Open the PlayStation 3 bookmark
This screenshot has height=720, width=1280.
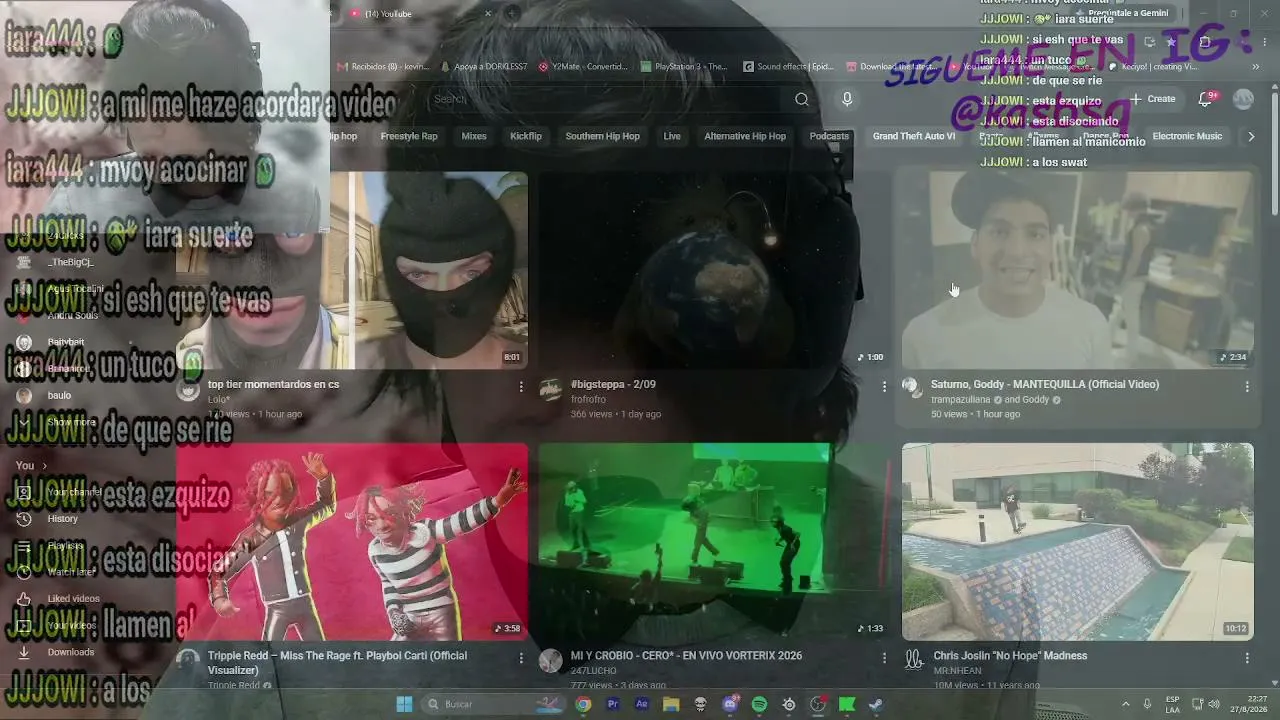[x=684, y=67]
